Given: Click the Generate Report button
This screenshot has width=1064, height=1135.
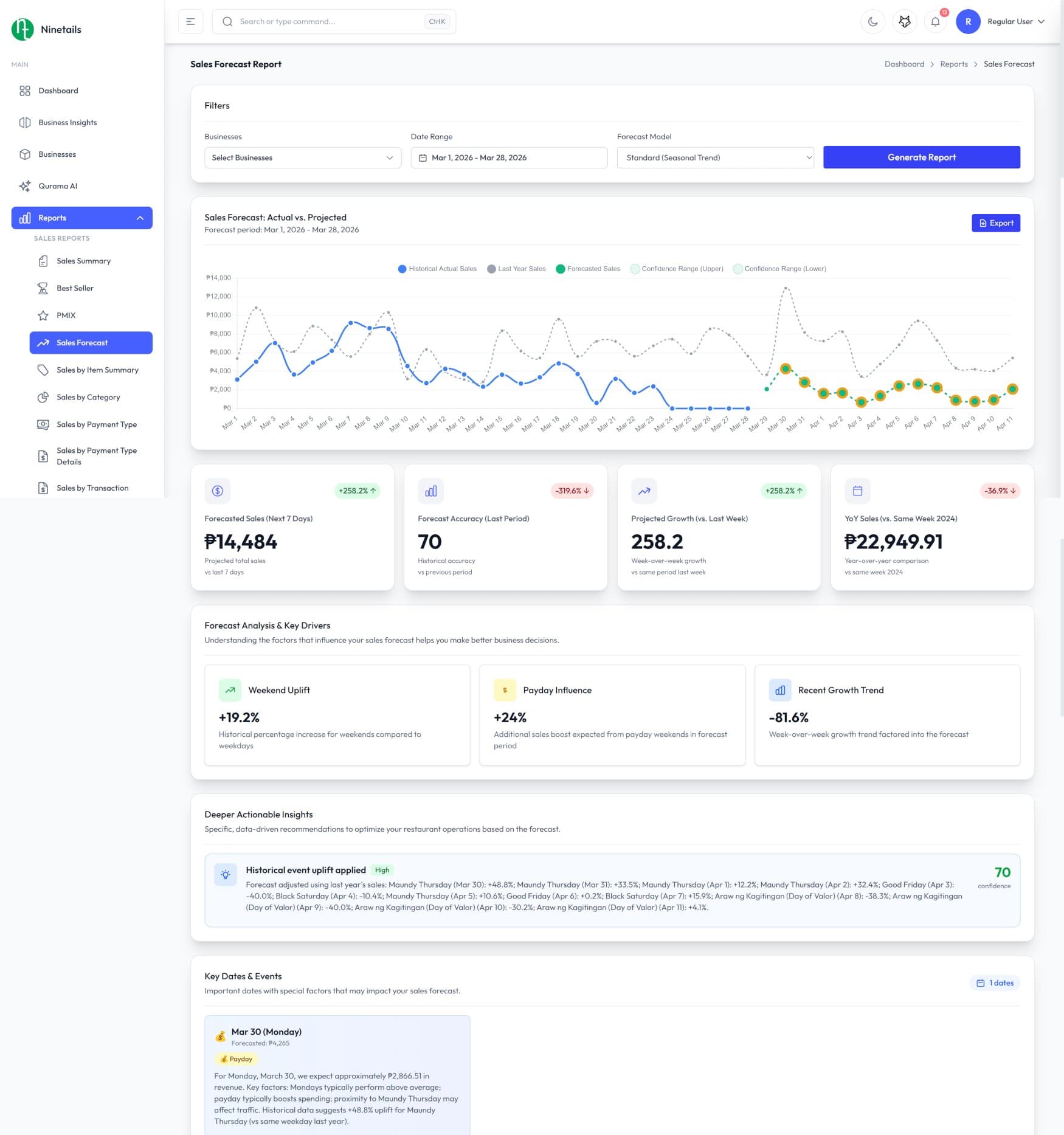Looking at the screenshot, I should point(922,157).
